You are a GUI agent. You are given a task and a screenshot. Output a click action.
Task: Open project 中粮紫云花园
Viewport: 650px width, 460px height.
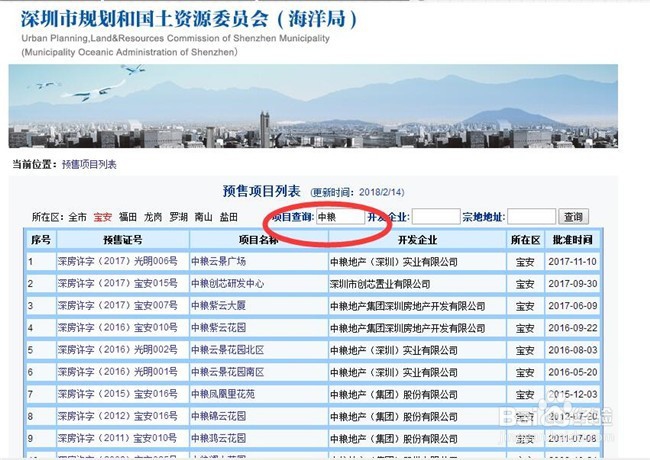pos(218,327)
